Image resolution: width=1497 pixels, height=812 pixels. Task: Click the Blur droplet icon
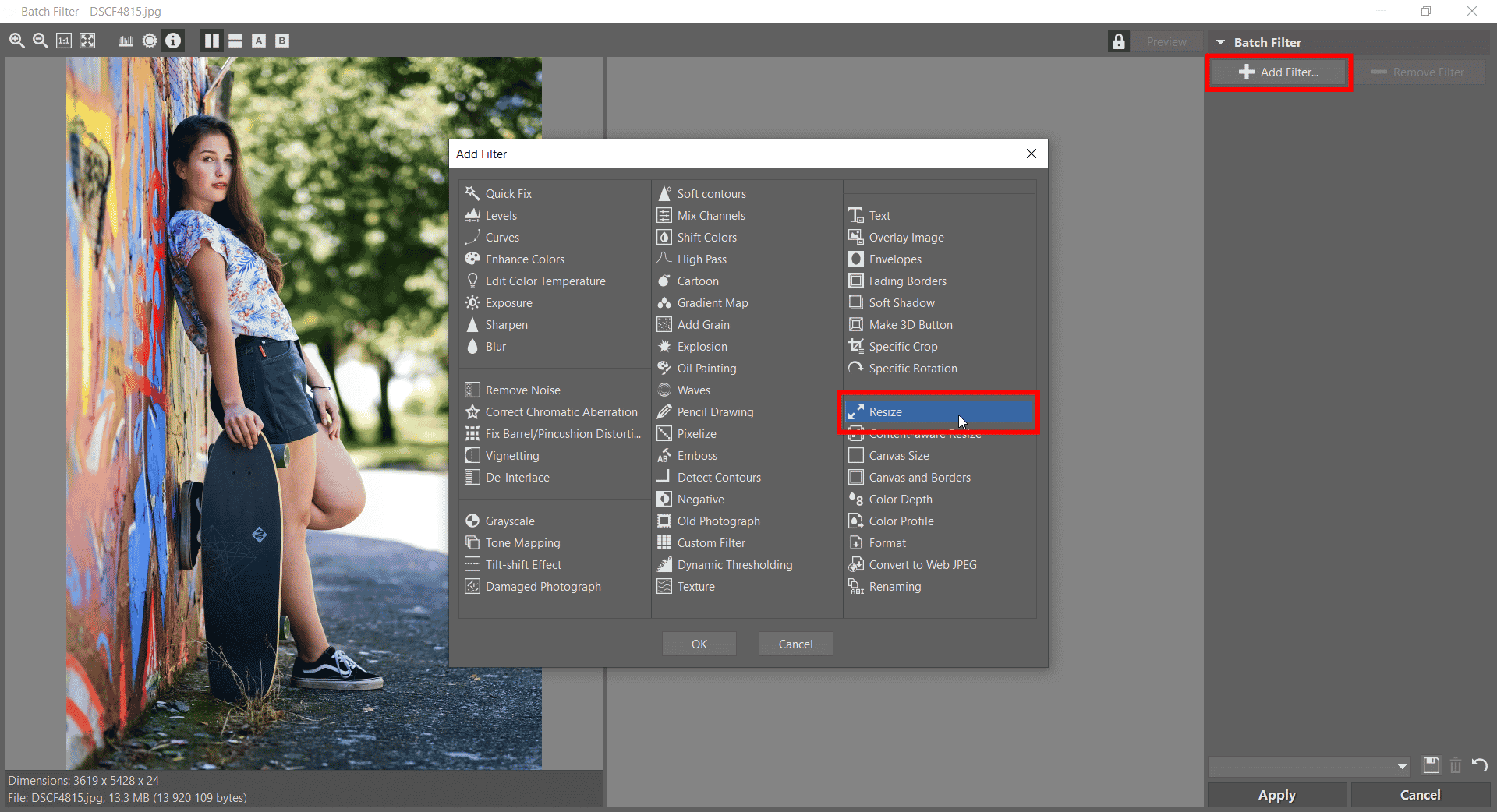[x=472, y=346]
